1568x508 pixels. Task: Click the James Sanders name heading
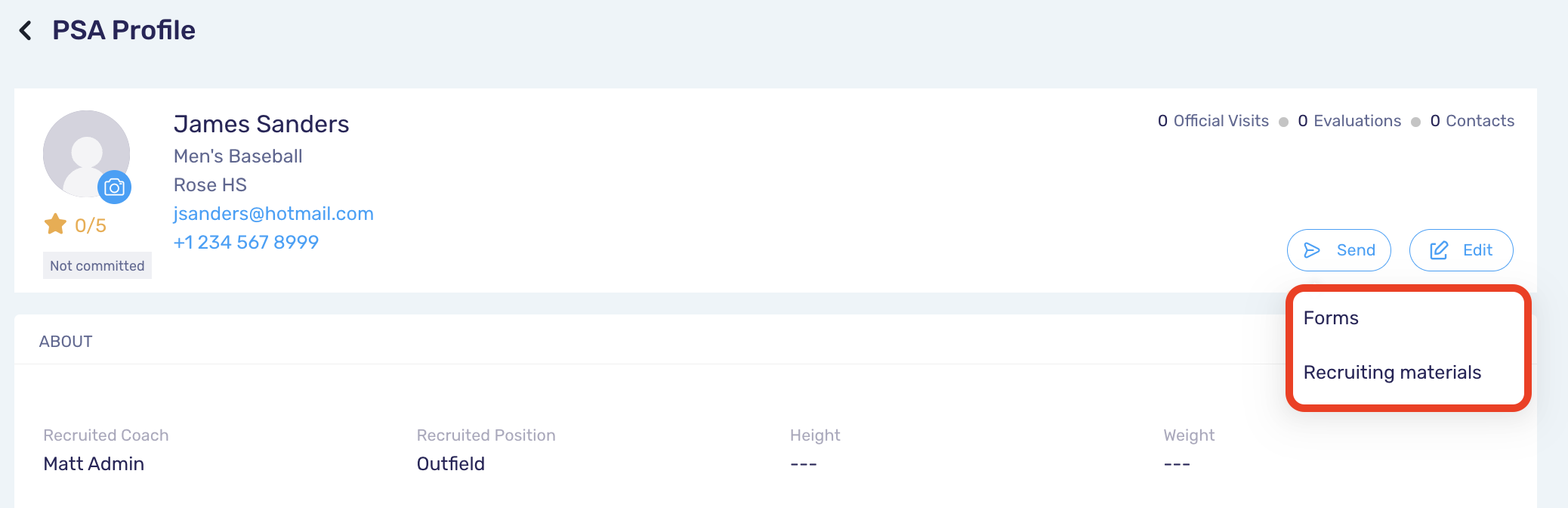click(261, 124)
